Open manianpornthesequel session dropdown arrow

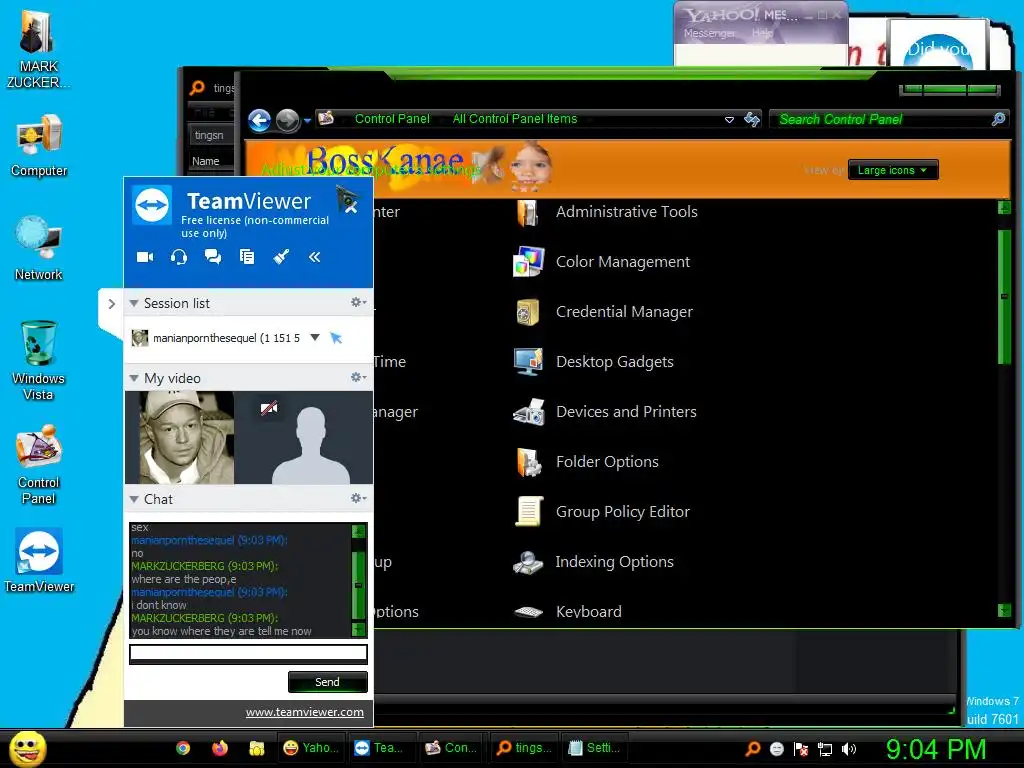(315, 338)
